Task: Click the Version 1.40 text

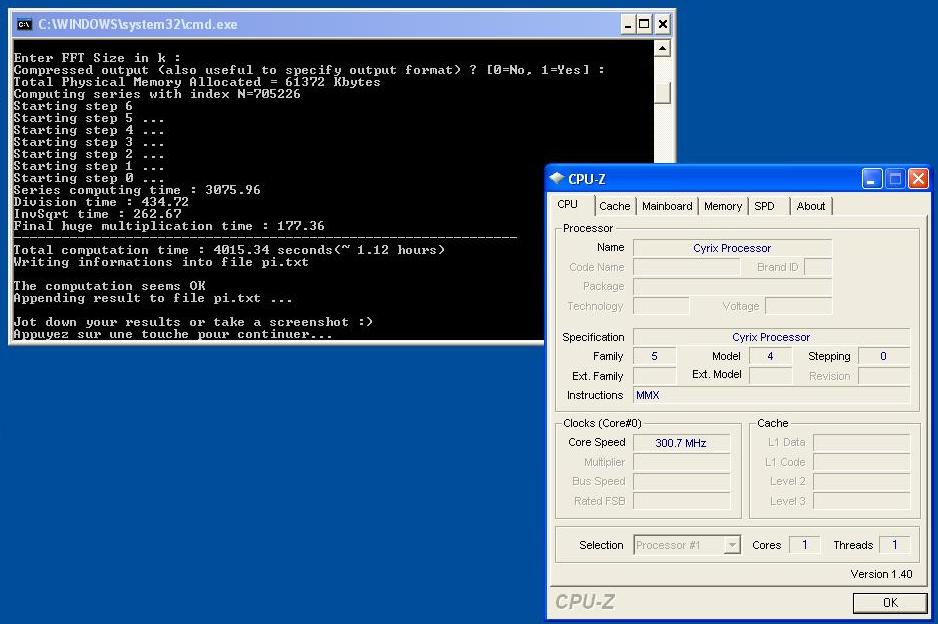Action: (881, 574)
